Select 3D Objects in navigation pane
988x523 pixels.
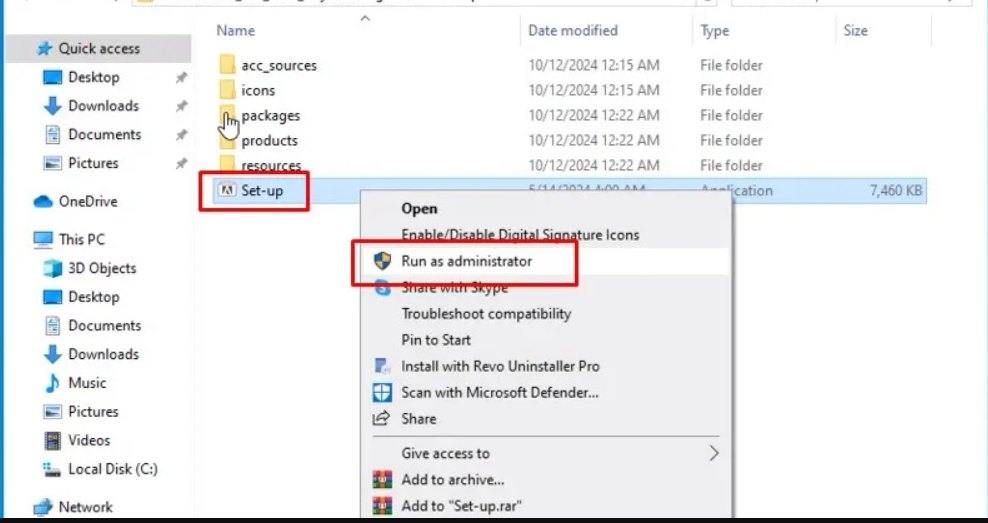pos(102,268)
